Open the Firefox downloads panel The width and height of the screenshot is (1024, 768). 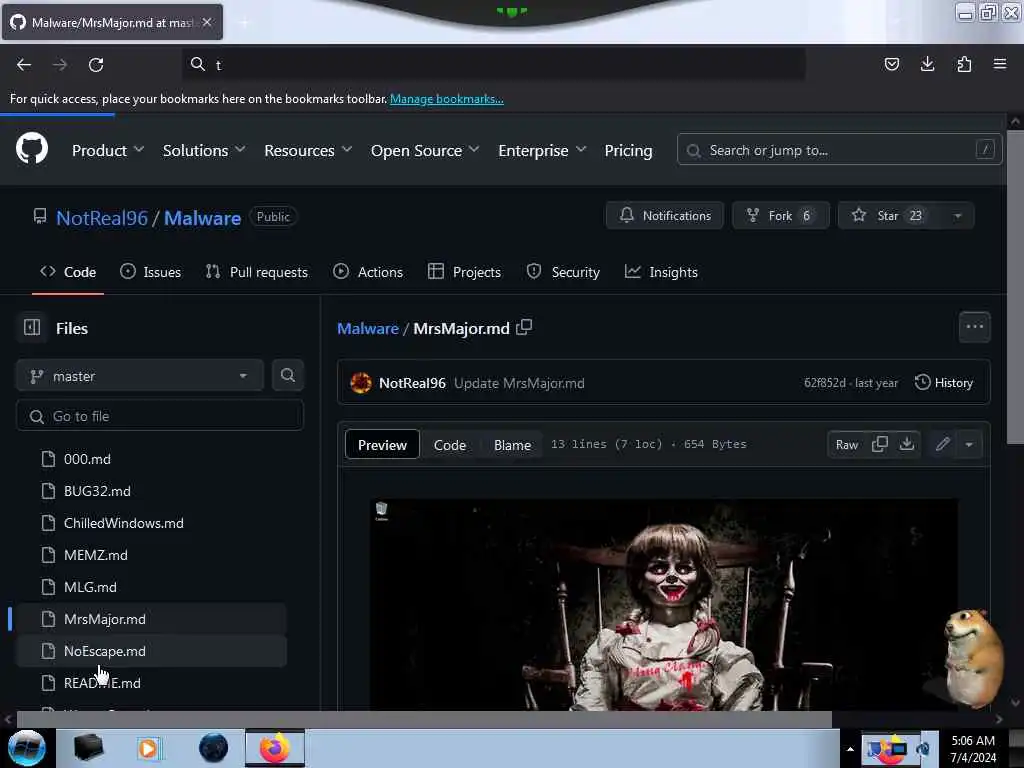[927, 64]
